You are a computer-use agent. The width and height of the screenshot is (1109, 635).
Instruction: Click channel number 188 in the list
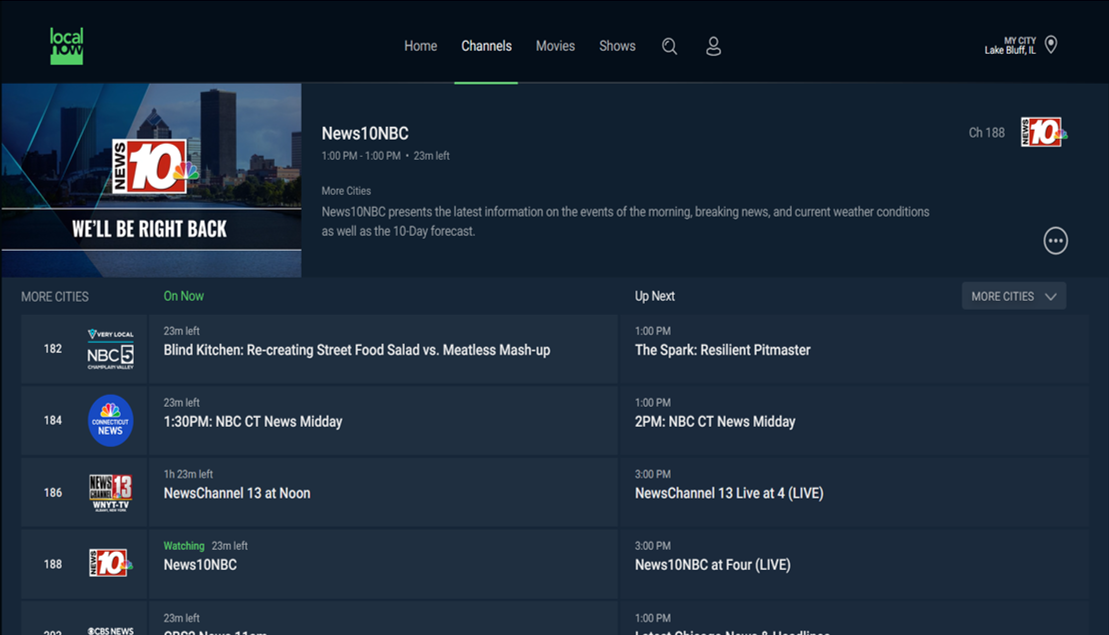pos(52,564)
